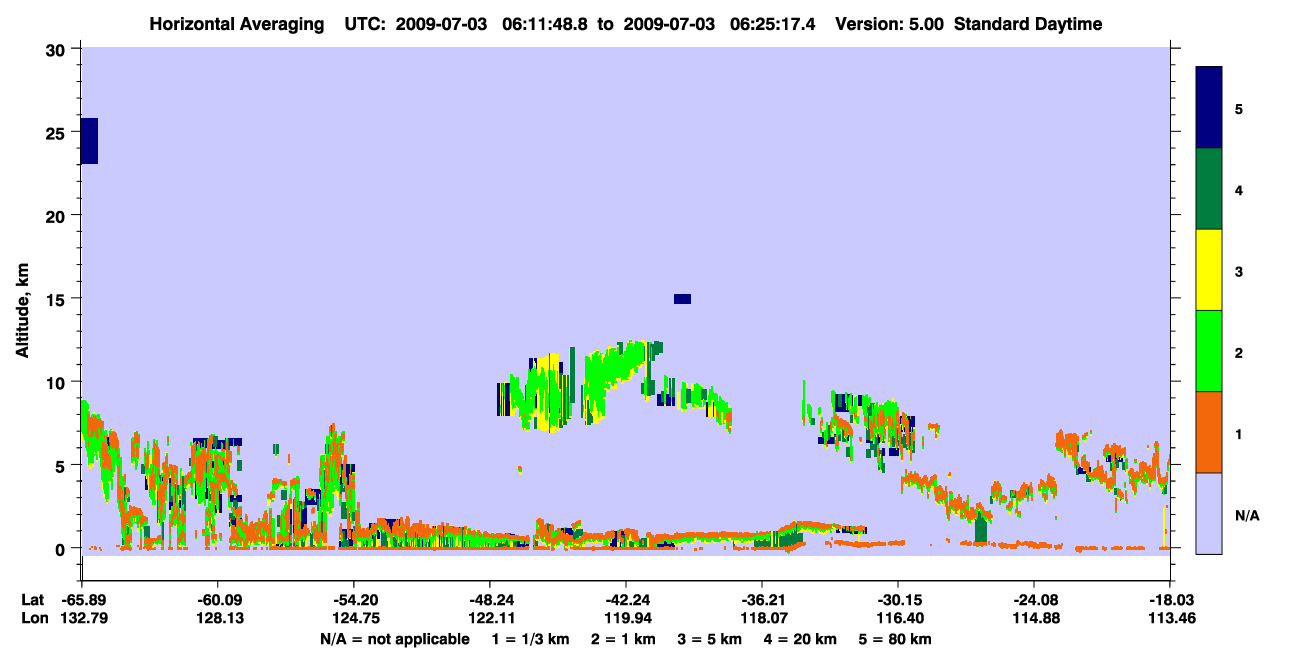Click the longitude tick label 118.07
The width and height of the screenshot is (1300, 667).
(x=762, y=619)
